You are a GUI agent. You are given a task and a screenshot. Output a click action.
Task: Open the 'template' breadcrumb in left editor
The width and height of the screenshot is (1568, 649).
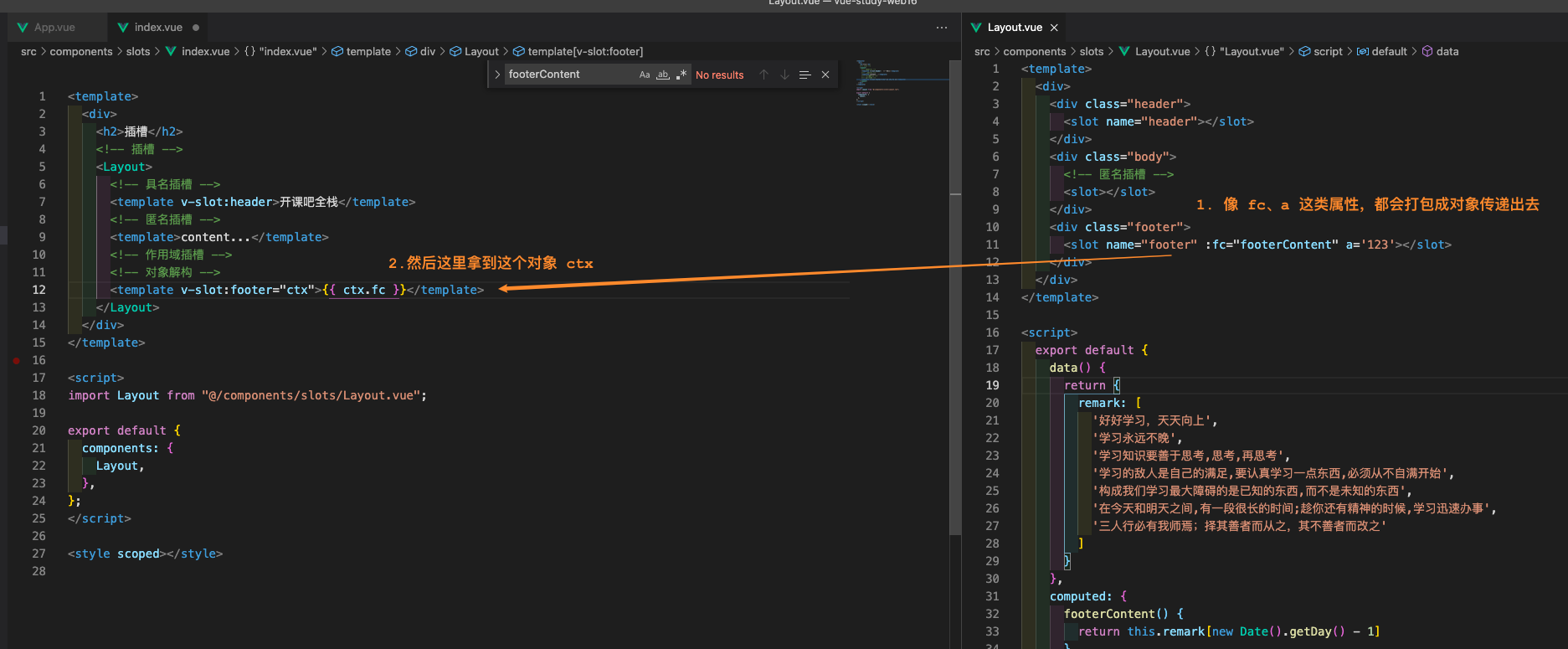pyautogui.click(x=362, y=51)
